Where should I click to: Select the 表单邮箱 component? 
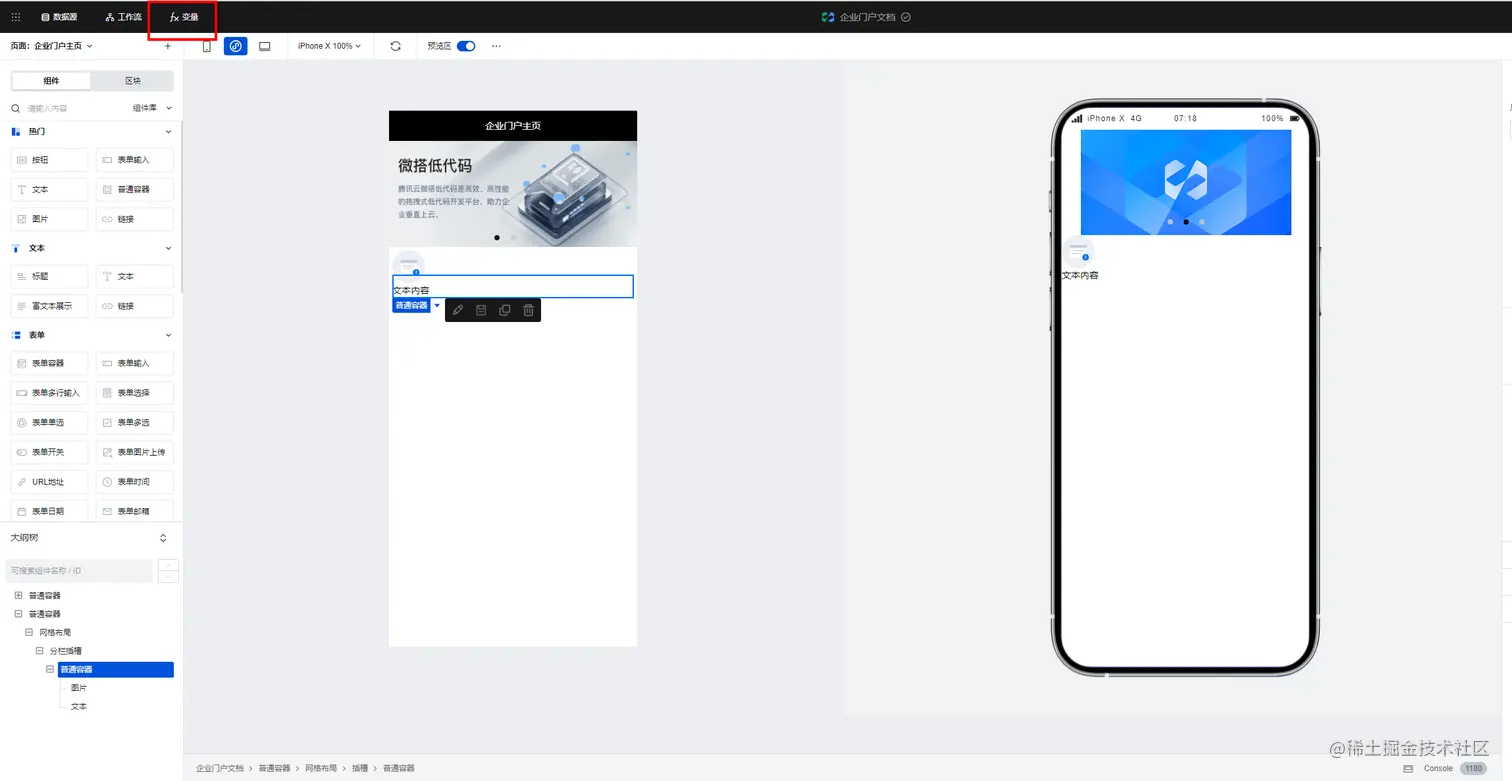[x=135, y=511]
